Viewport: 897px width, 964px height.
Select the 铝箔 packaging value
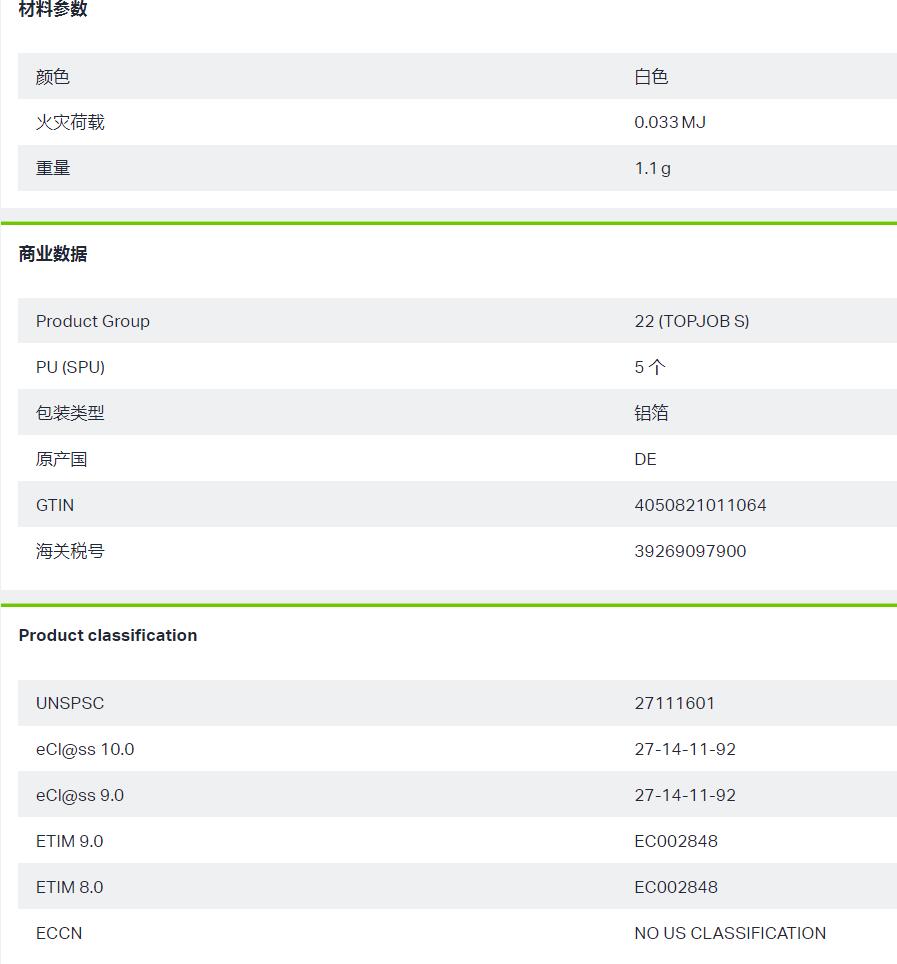(x=651, y=413)
